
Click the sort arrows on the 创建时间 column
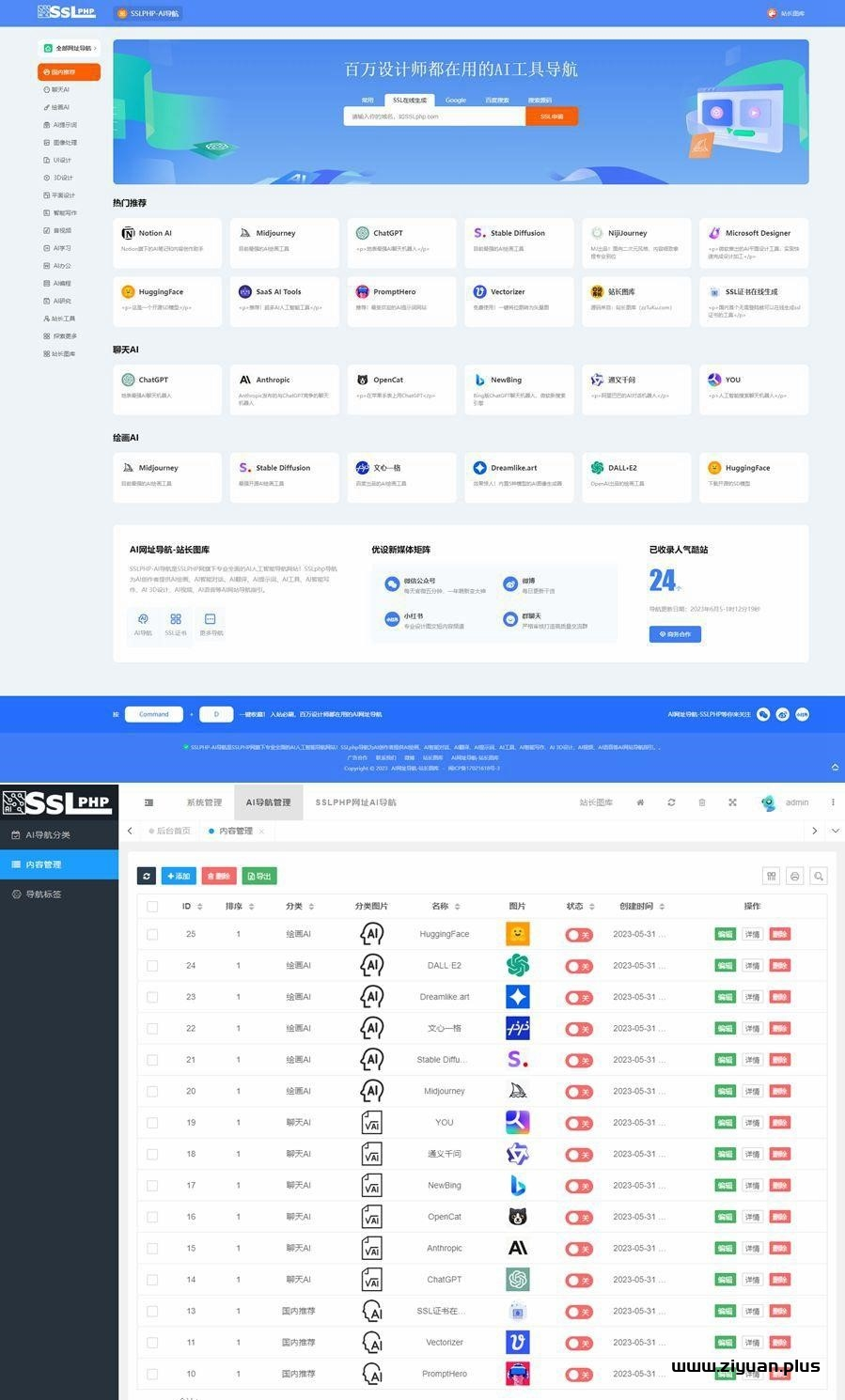coord(662,907)
